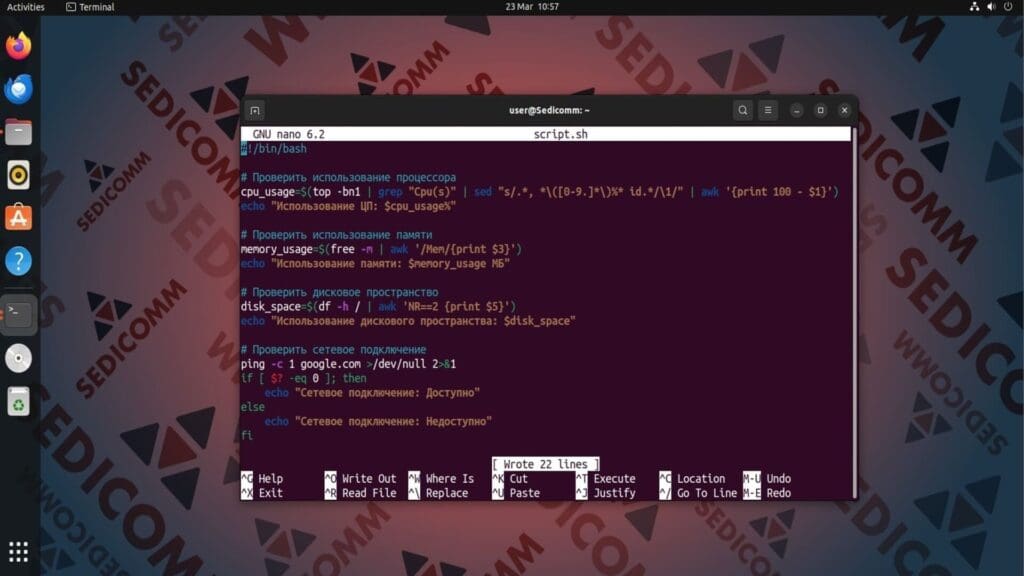Open the Terminal hamburger menu

768,110
